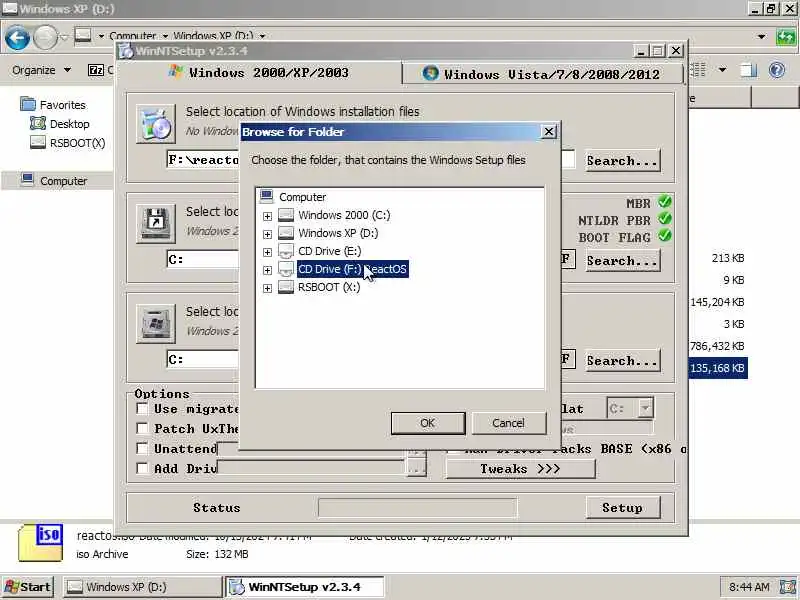Click the boot drive floppy icon in WinNTSetup
This screenshot has height=600, width=800.
(x=156, y=223)
